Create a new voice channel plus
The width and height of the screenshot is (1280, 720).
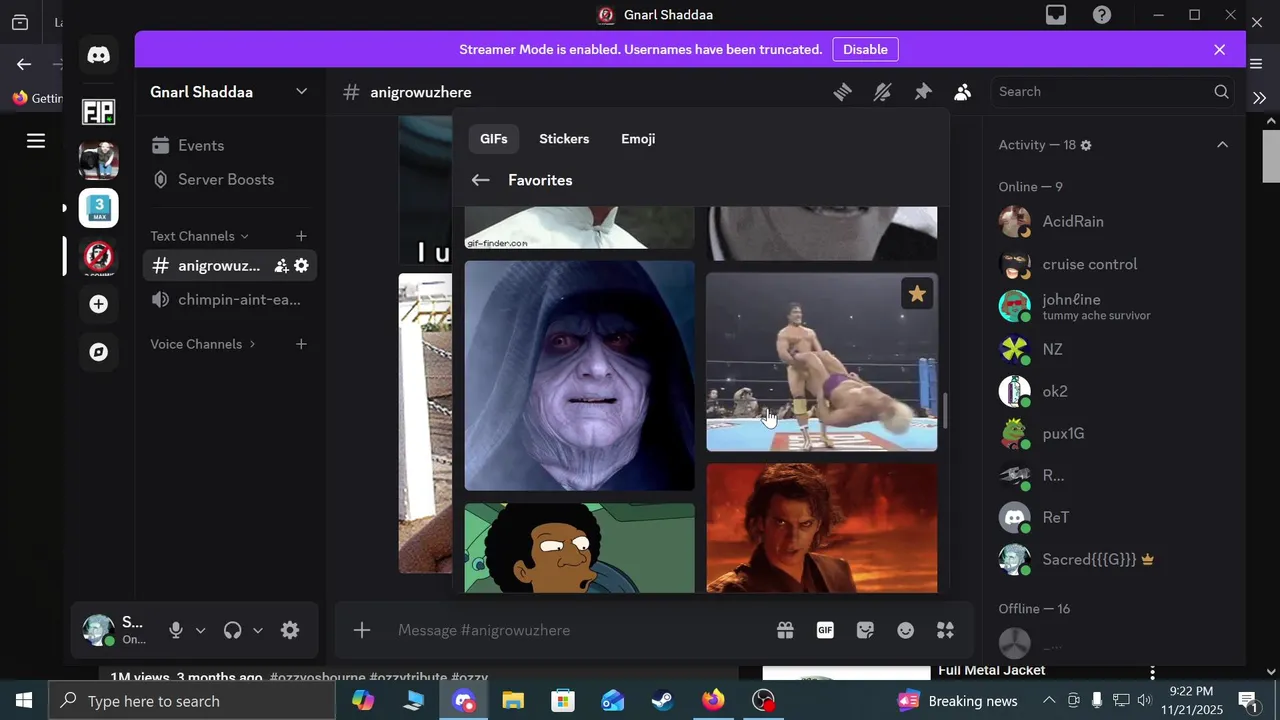(x=301, y=344)
